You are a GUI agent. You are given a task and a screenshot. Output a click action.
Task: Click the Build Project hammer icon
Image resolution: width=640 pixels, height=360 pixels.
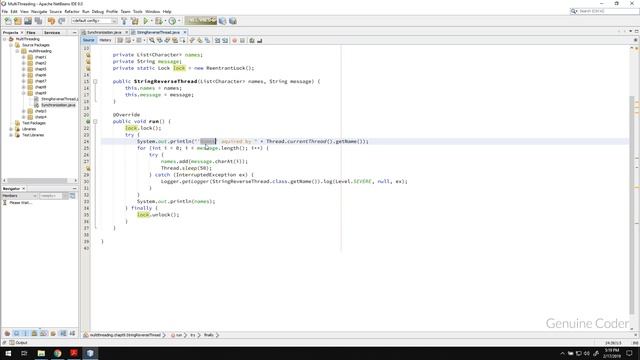(124, 21)
